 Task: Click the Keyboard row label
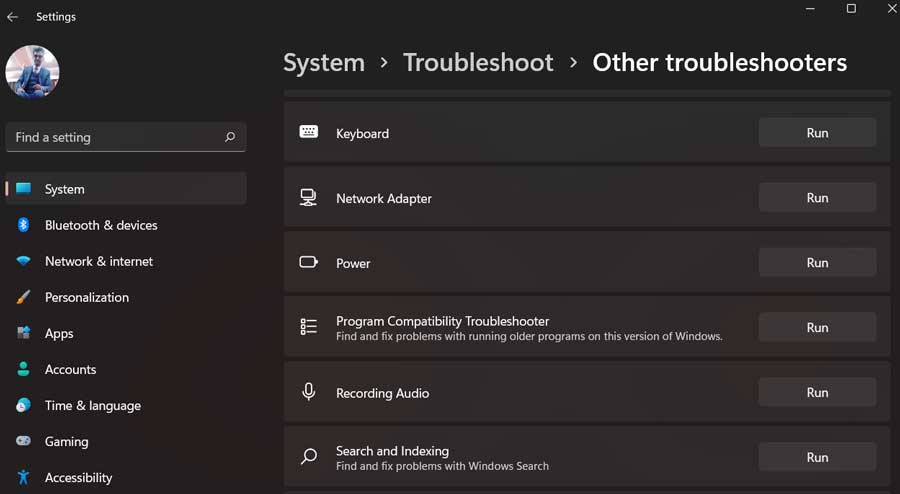[x=362, y=134]
